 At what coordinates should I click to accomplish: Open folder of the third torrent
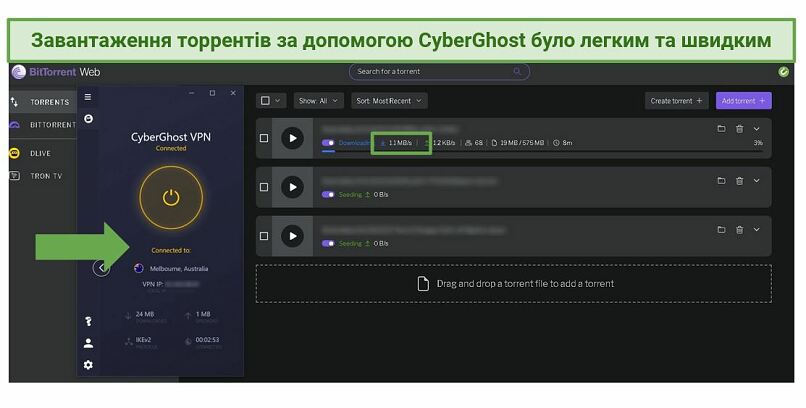coord(721,229)
